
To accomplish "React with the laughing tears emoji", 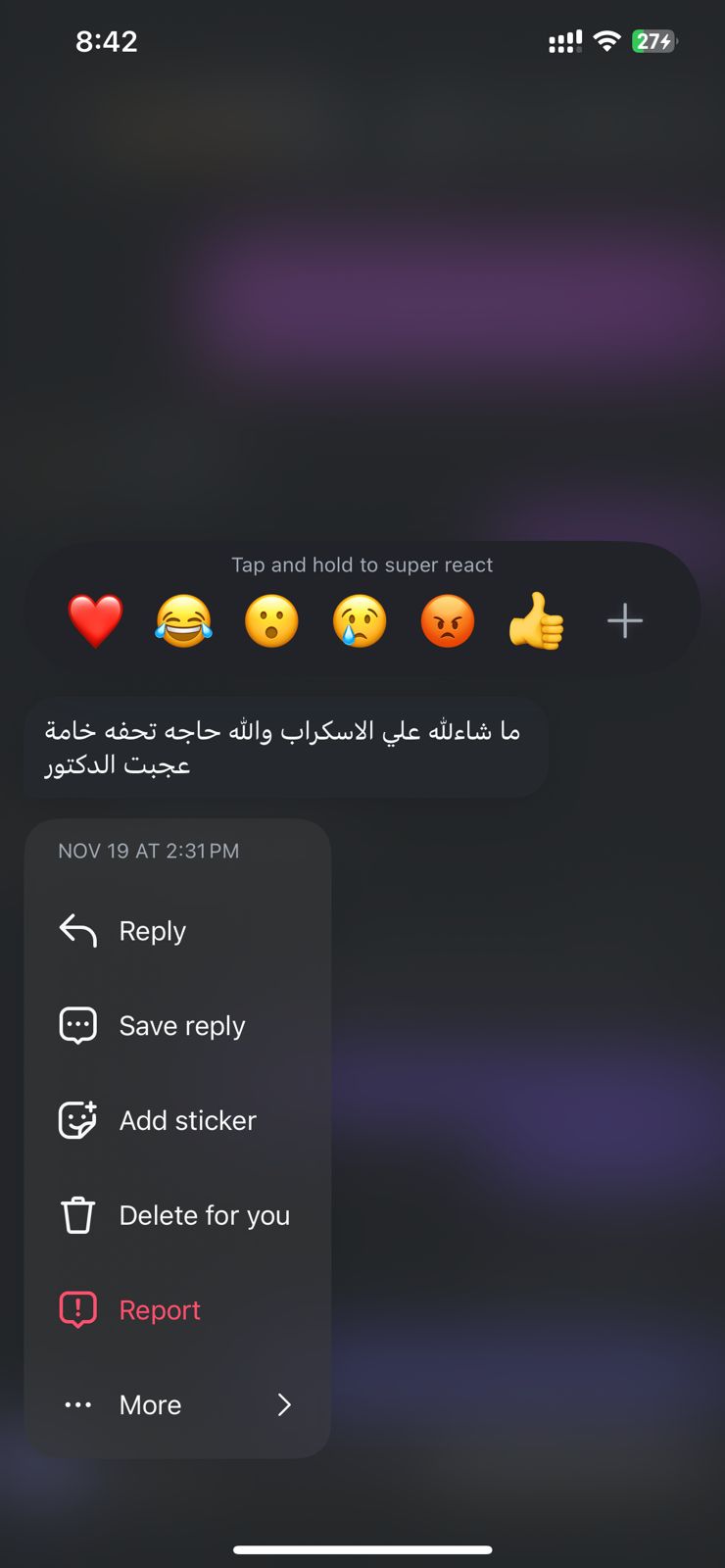I will [x=183, y=621].
